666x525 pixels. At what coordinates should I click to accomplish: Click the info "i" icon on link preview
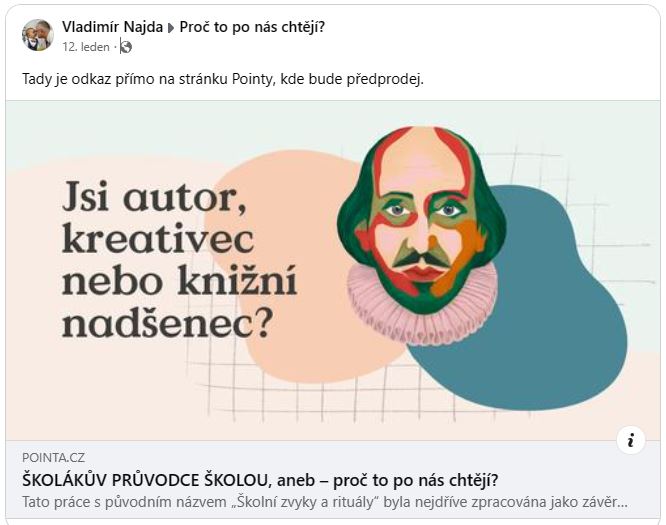coord(631,440)
